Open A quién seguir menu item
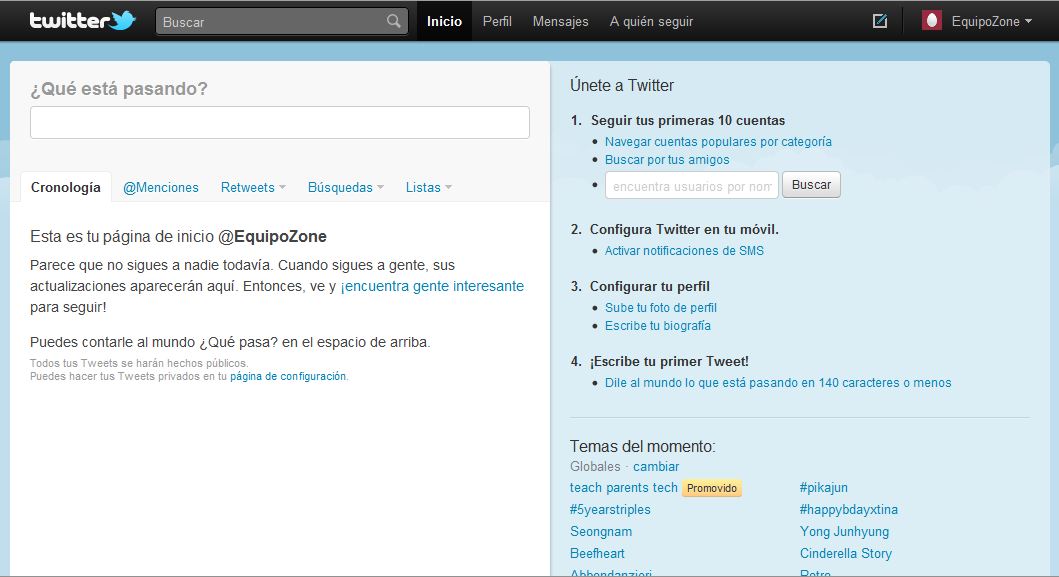 coord(651,22)
